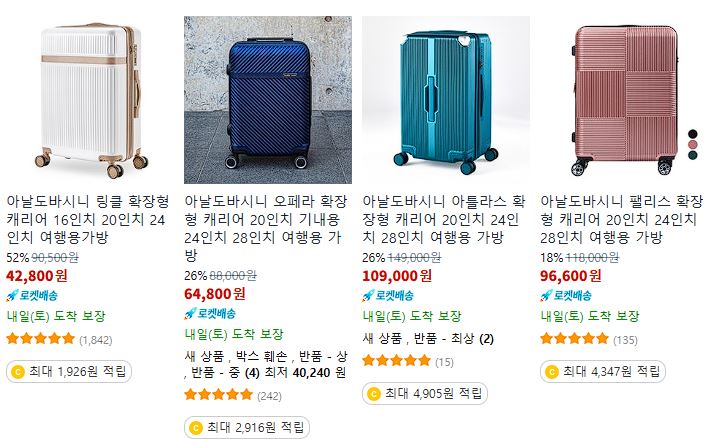The image size is (715, 439).
Task: Click the star rating with 242 reviews
Action: coord(233,395)
